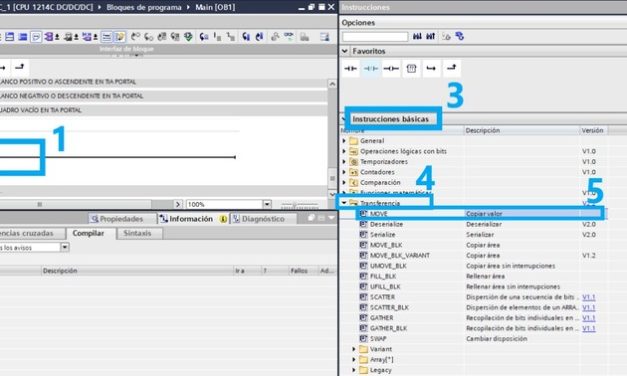Insert empty box from Favoritos
The width and height of the screenshot is (627, 376).
(x=411, y=68)
